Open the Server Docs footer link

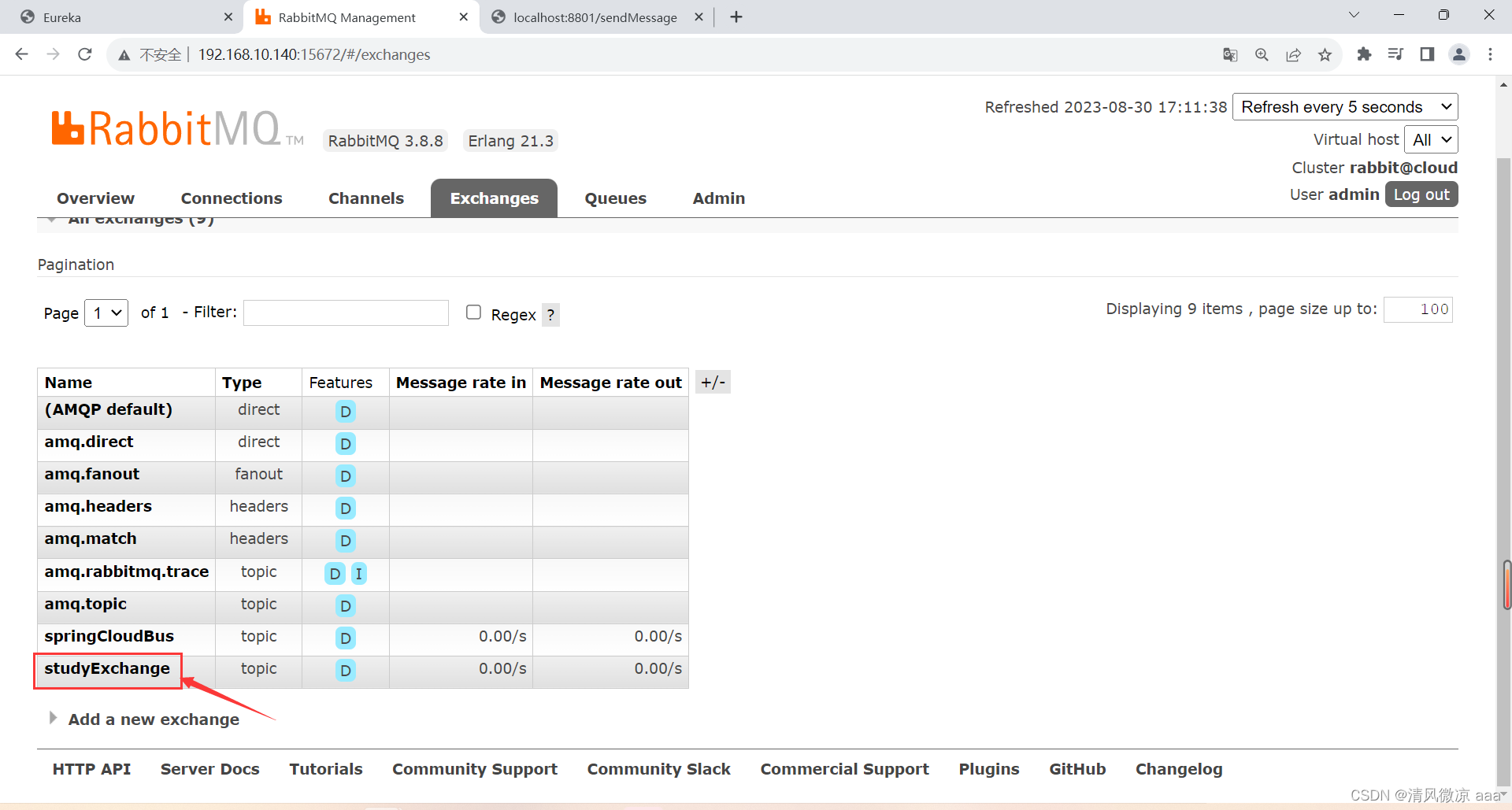(210, 769)
